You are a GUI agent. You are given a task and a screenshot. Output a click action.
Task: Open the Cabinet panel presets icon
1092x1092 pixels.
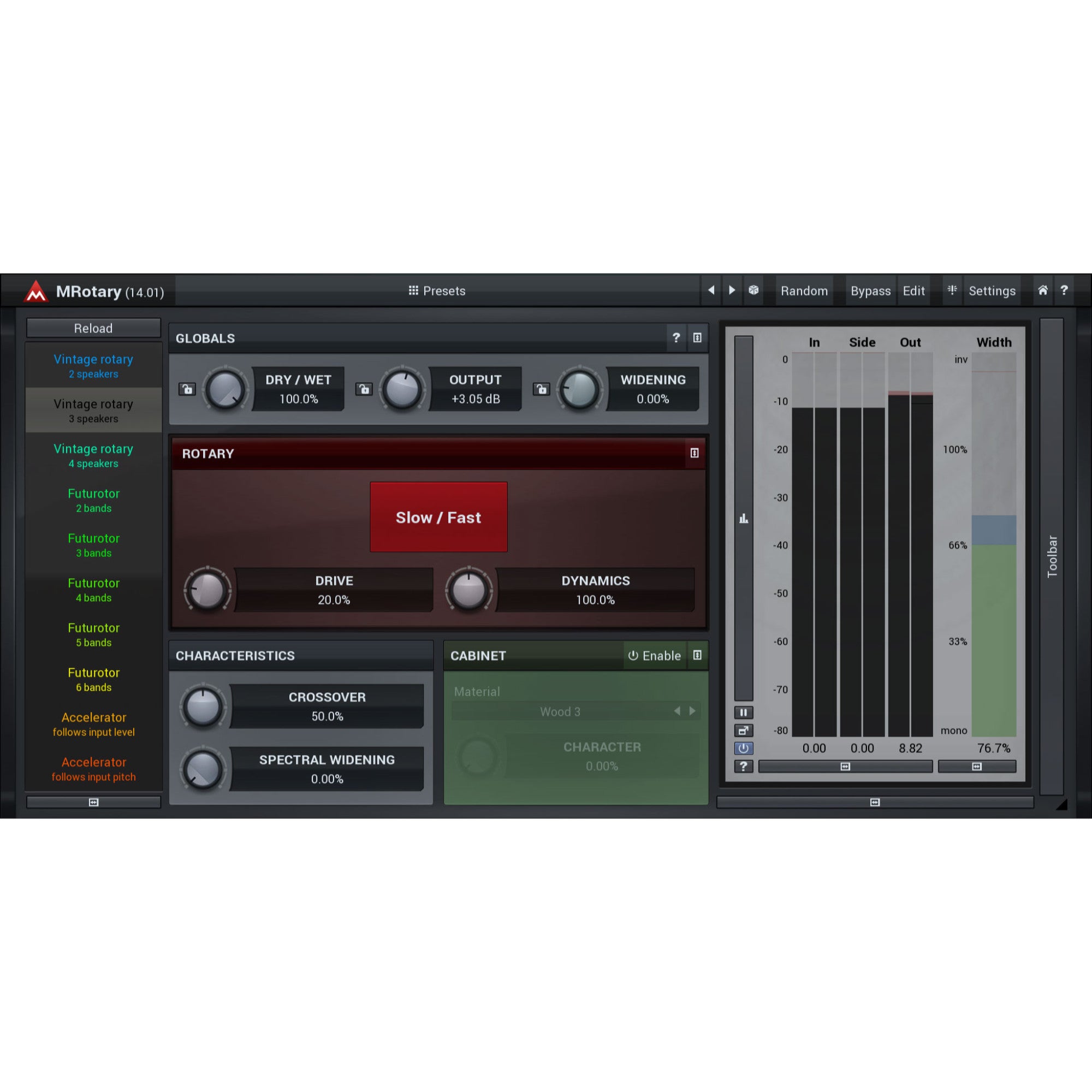coord(697,655)
